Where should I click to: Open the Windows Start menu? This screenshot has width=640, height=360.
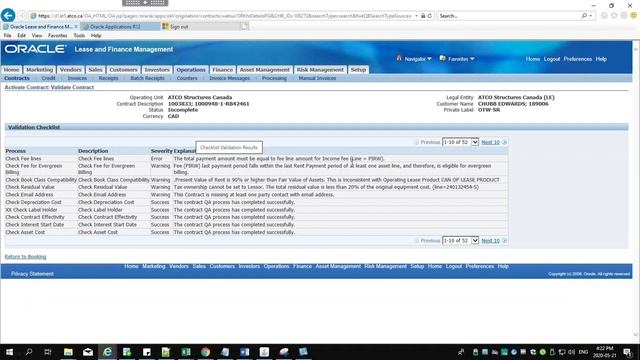(x=9, y=352)
